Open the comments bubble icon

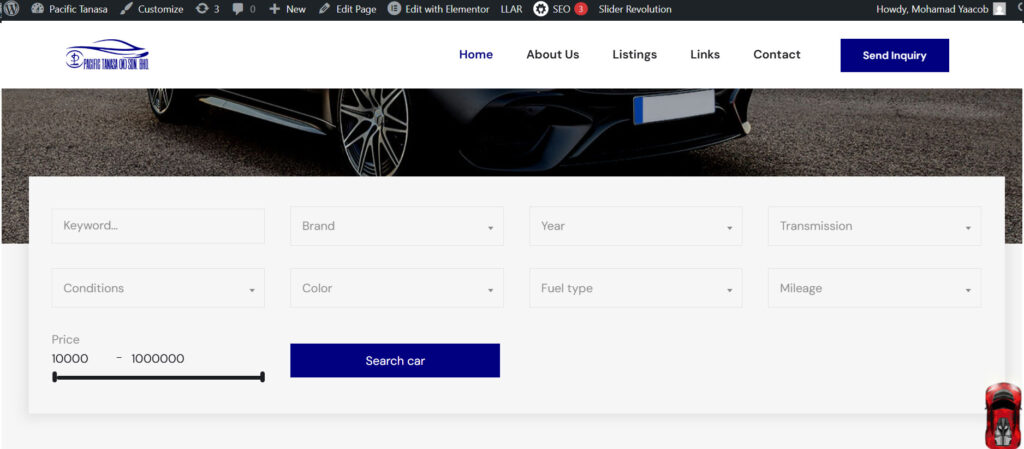tap(238, 9)
